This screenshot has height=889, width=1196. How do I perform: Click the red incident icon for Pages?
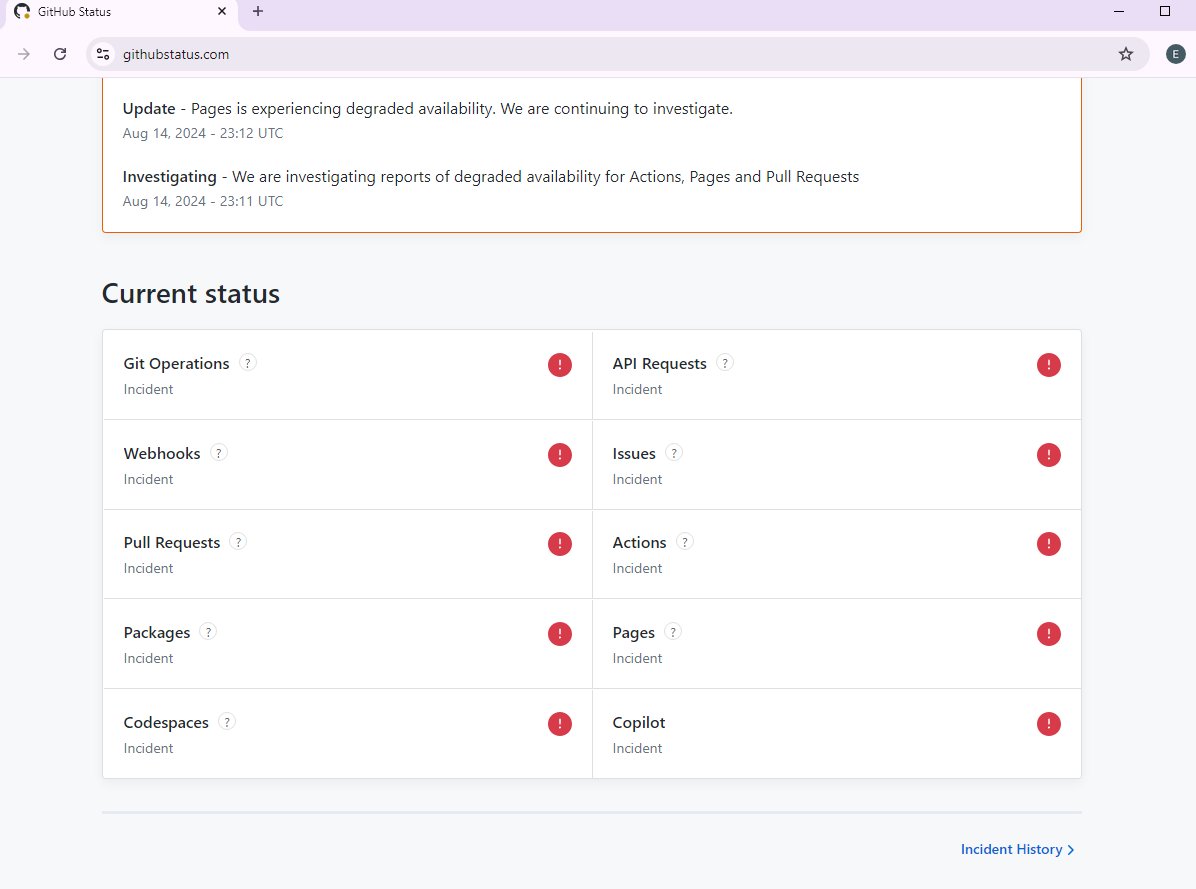pos(1049,634)
